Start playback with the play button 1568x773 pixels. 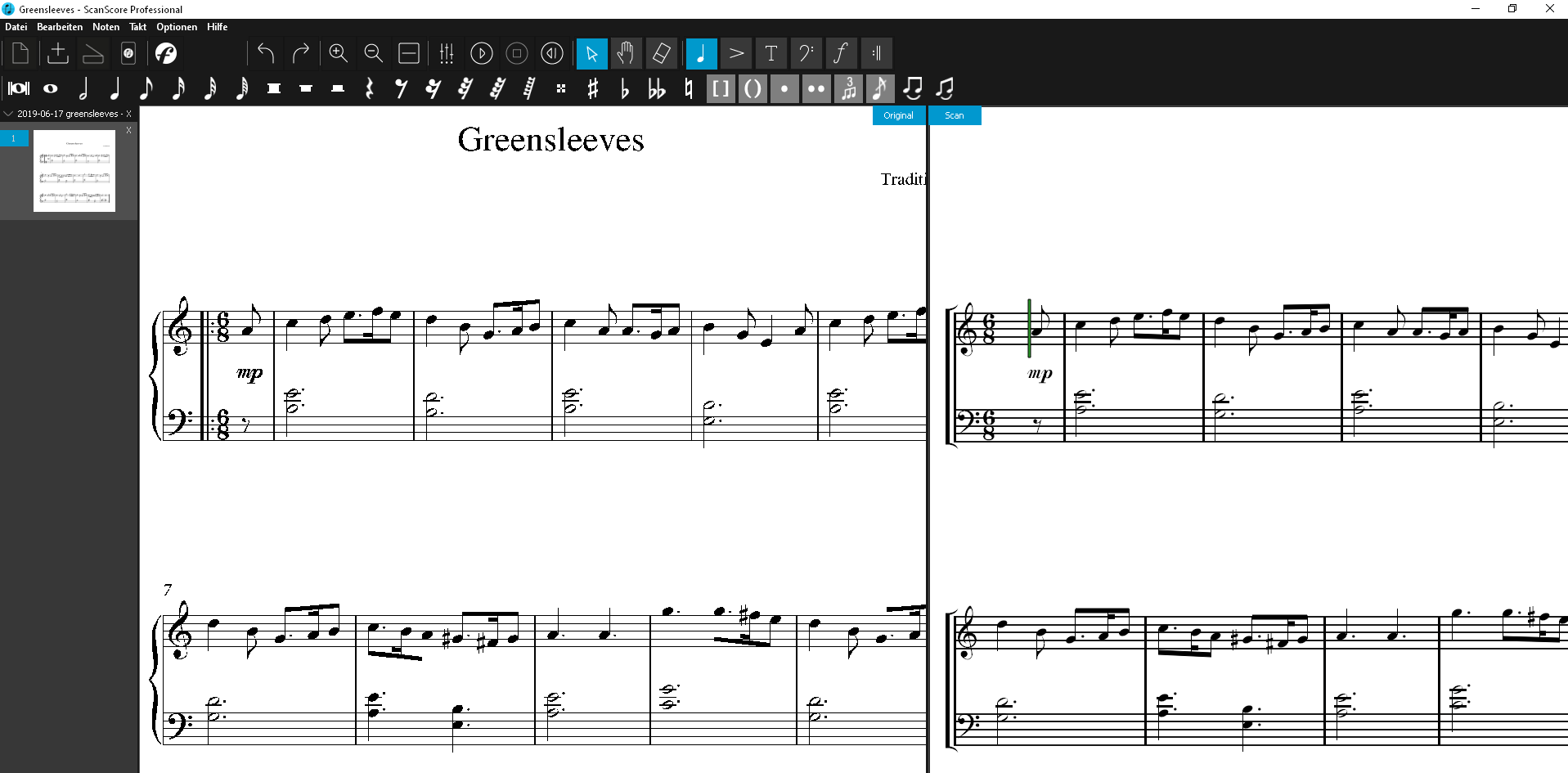[x=481, y=53]
